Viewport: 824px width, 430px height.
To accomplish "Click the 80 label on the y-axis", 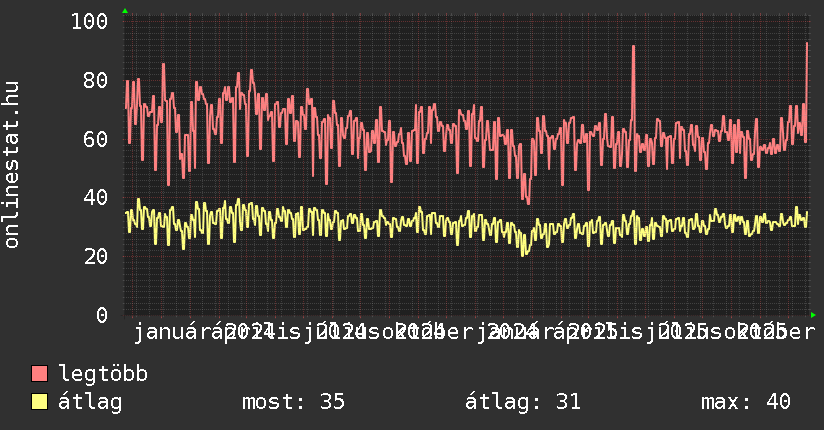I will 96,80.
